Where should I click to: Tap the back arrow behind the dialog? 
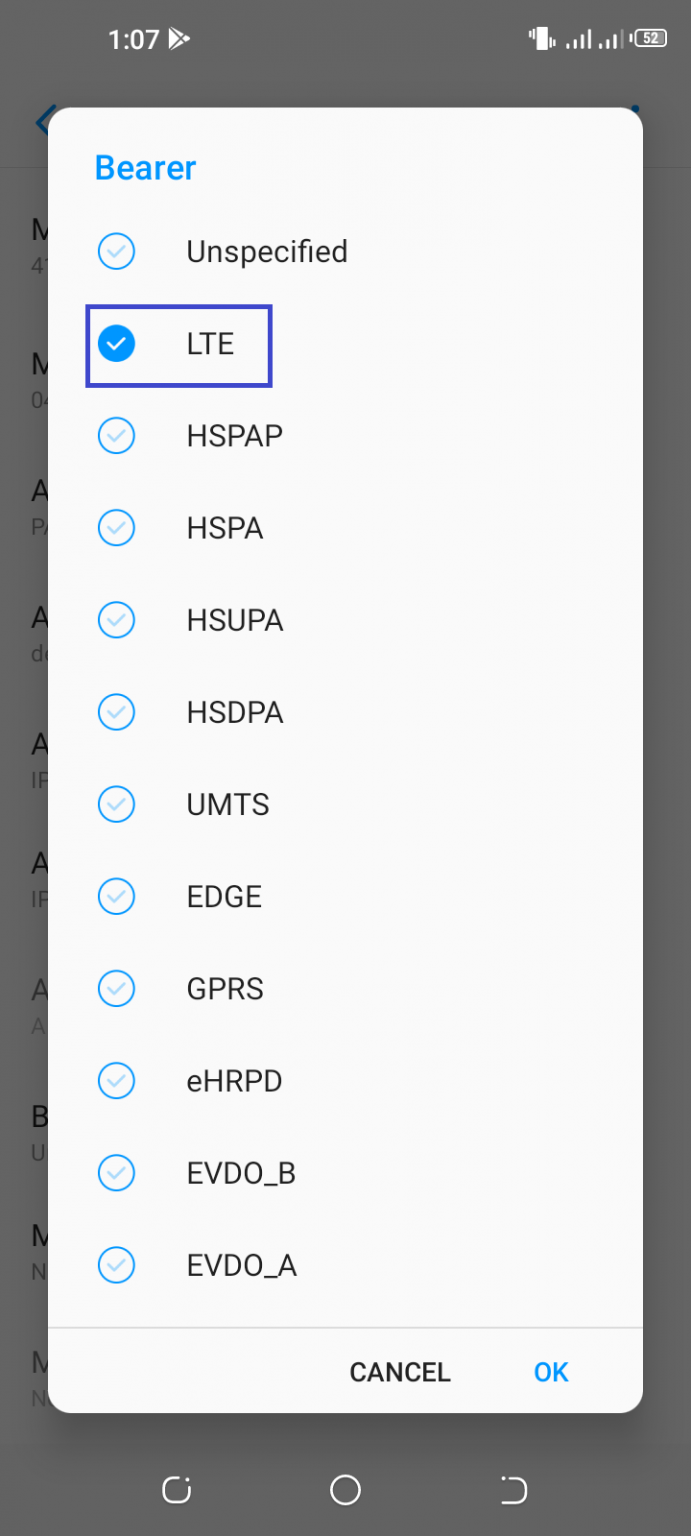click(x=42, y=123)
